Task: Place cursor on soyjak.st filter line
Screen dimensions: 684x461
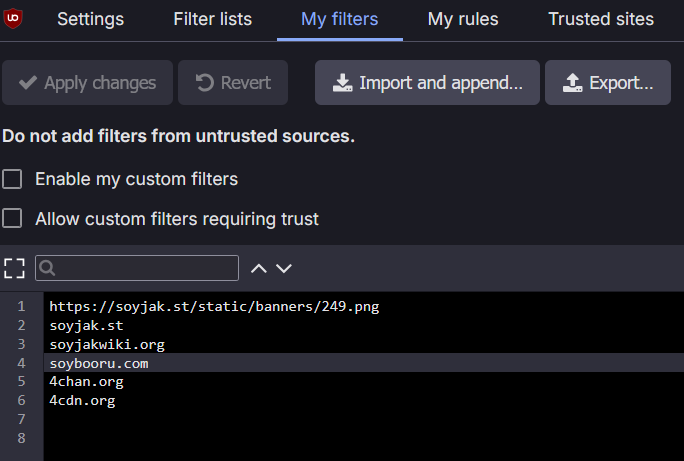Action: [x=86, y=325]
